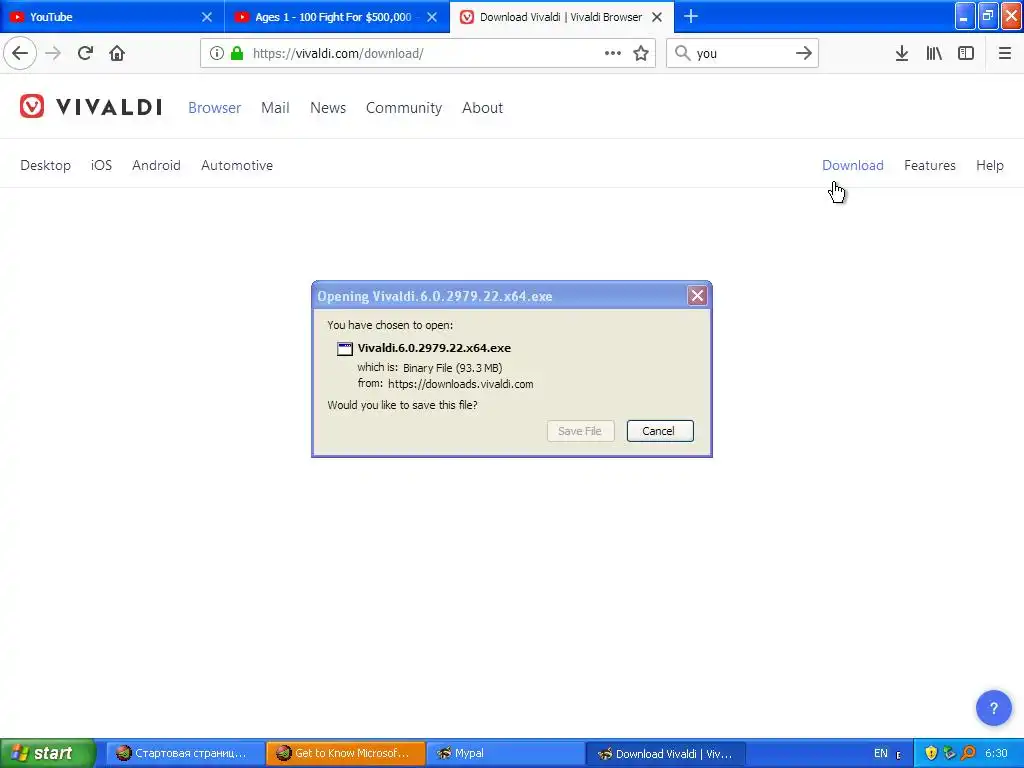
Task: Open the News navigation item
Action: tap(328, 108)
